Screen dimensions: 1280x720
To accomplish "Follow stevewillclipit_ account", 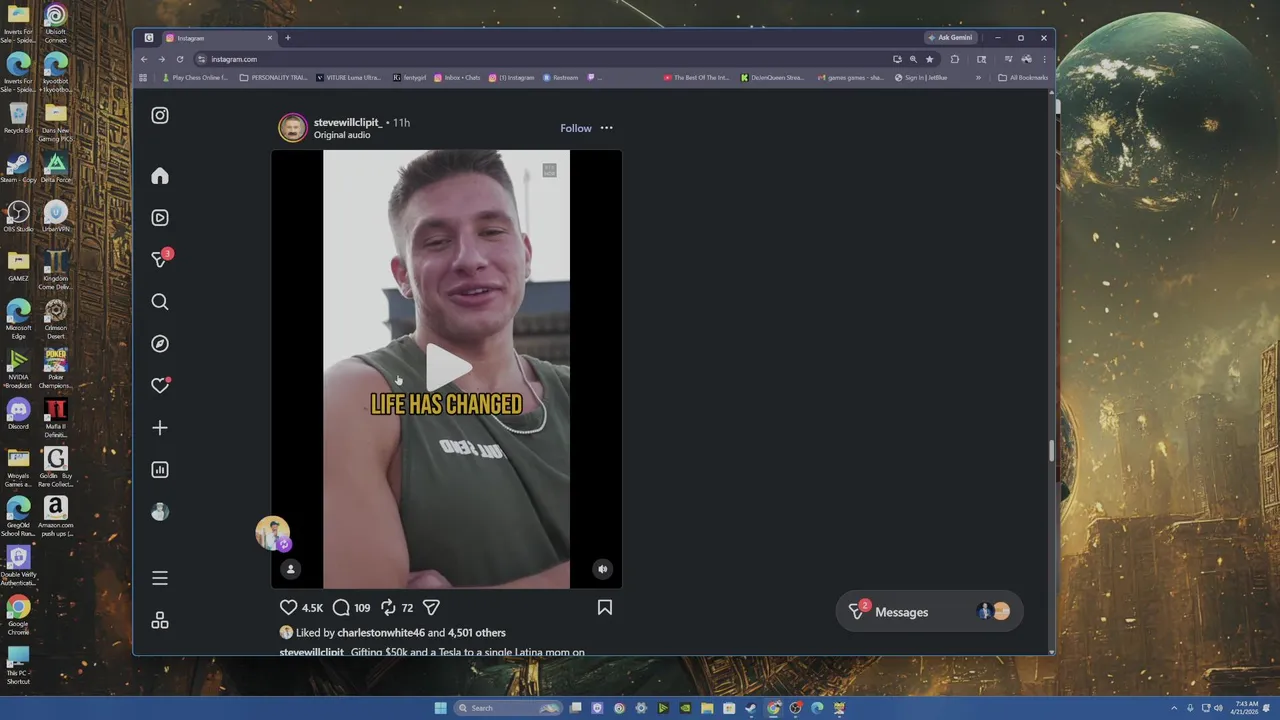I will (576, 128).
